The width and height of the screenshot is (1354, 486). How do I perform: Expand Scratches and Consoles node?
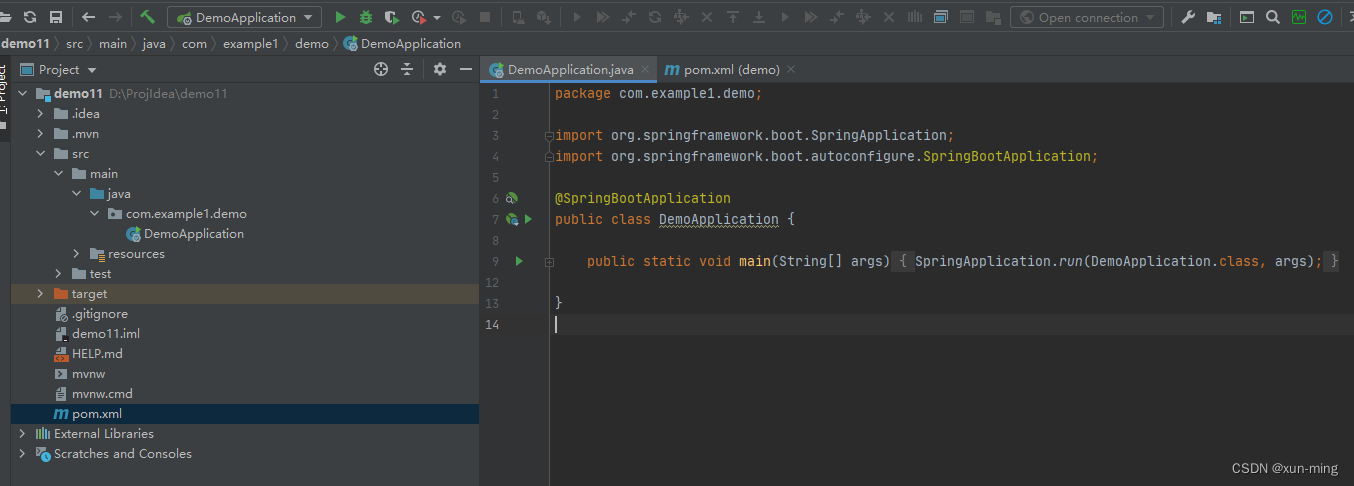pyautogui.click(x=23, y=454)
